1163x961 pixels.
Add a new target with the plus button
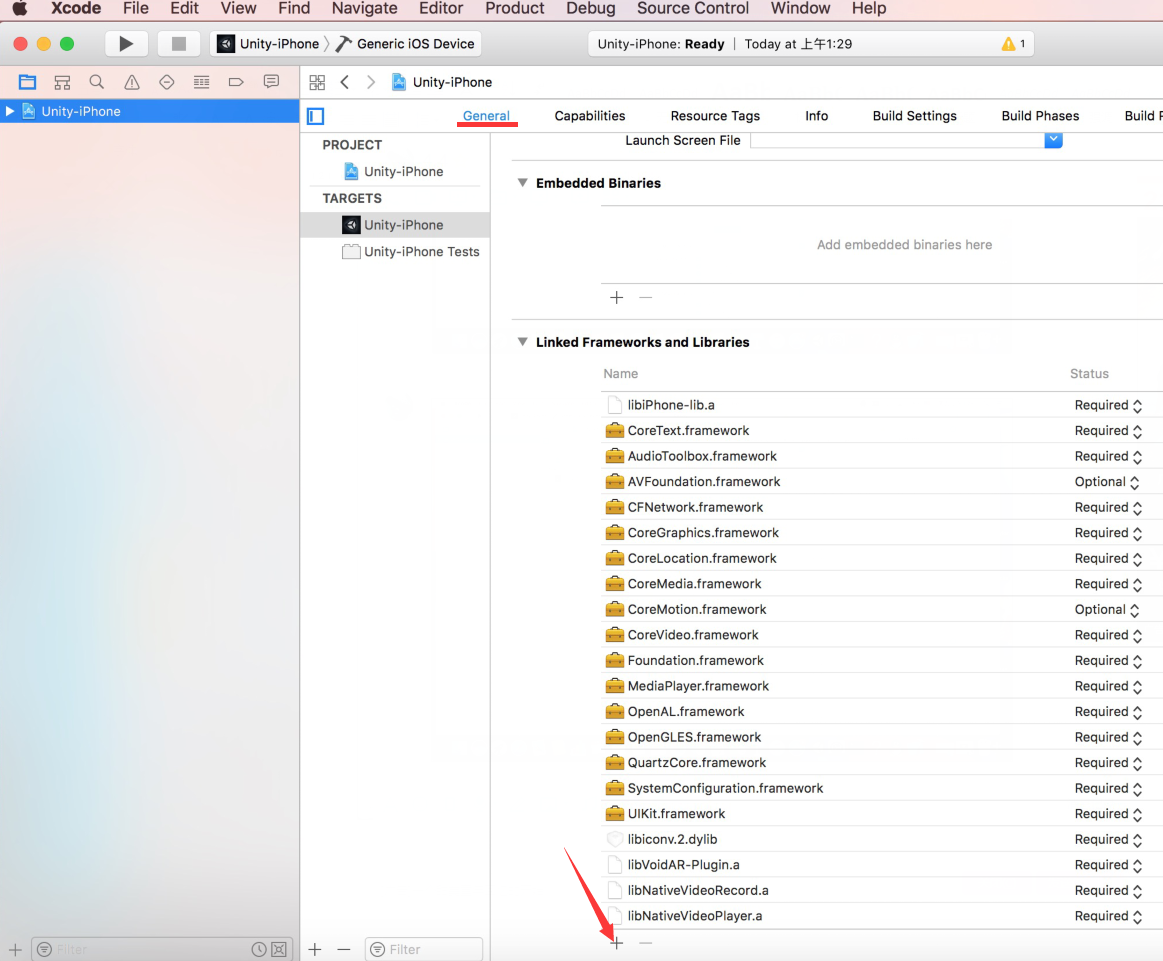[x=315, y=949]
